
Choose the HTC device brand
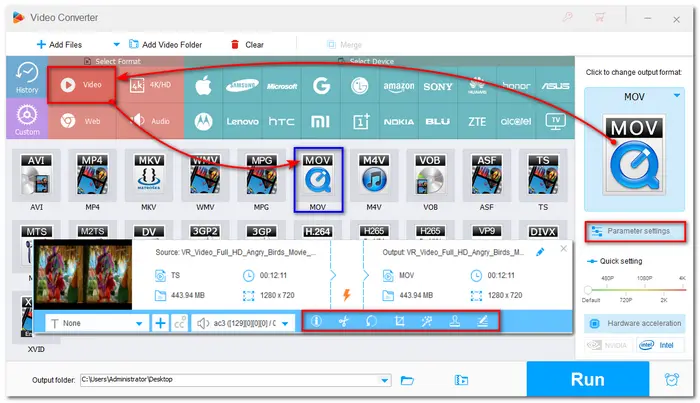pos(282,121)
